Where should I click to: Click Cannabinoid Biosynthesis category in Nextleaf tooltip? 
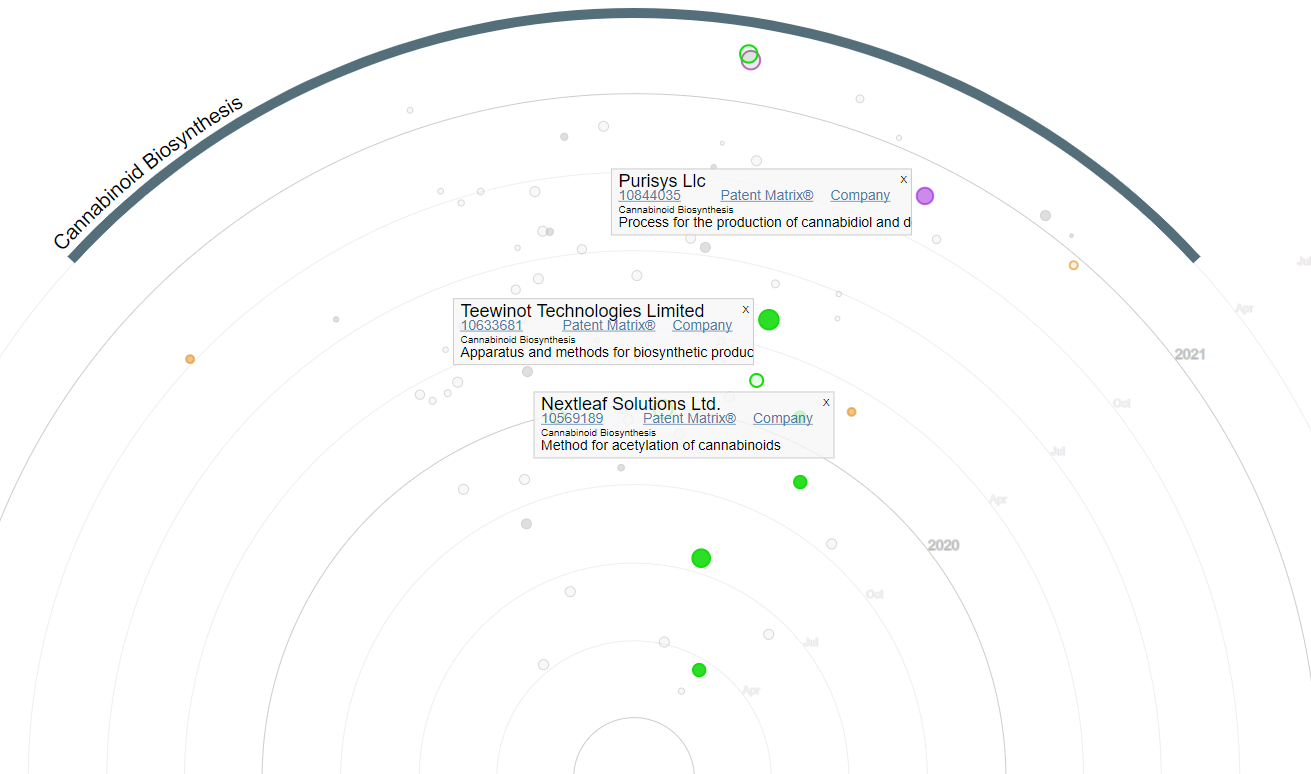point(599,433)
